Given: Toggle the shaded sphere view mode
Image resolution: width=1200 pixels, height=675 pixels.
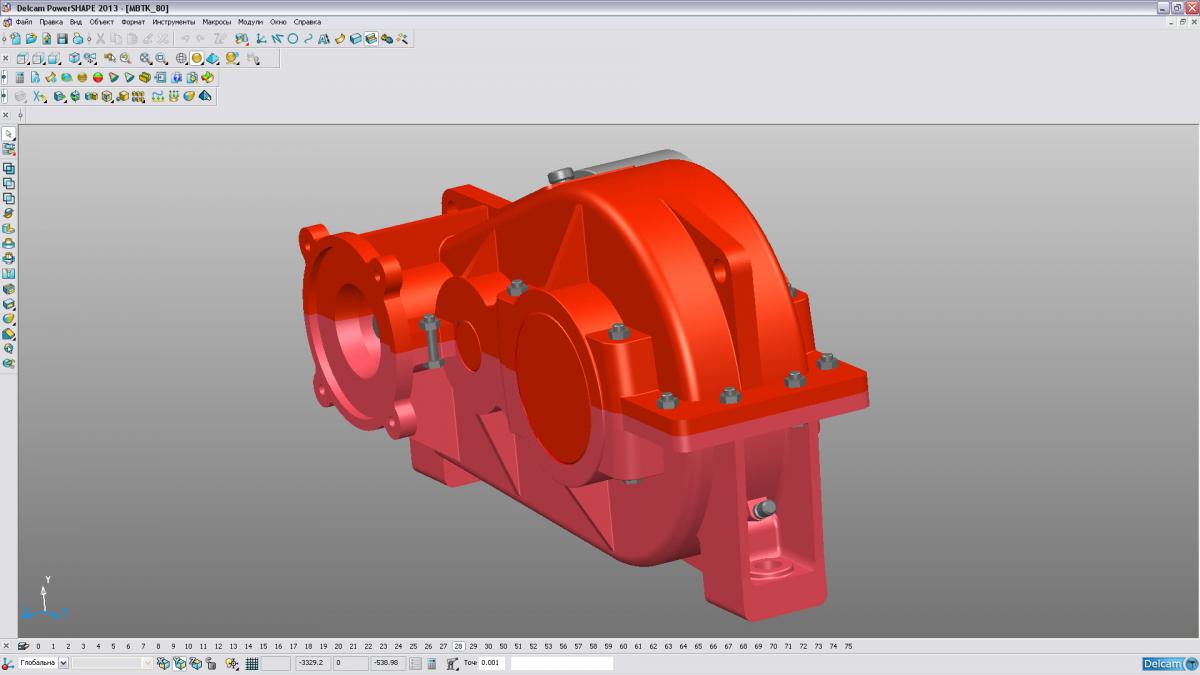Looking at the screenshot, I should (x=197, y=59).
